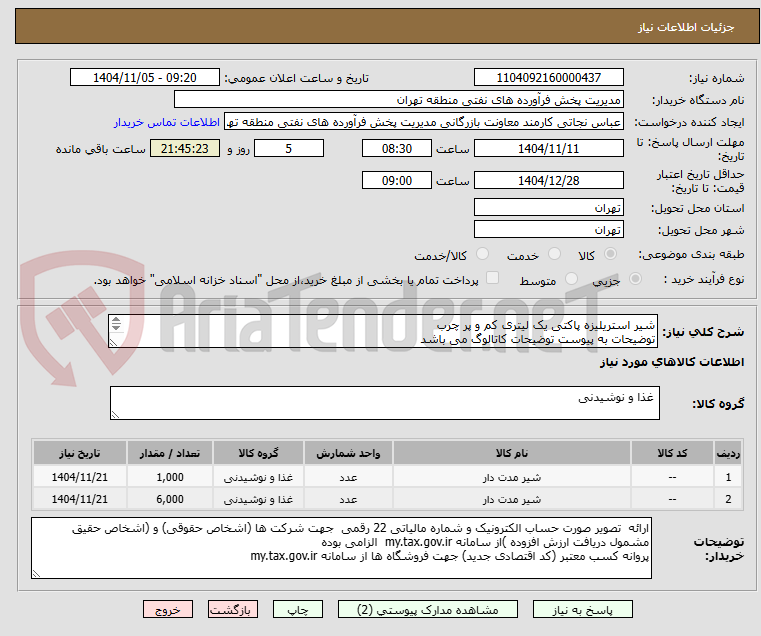Click the واحد شمارش column header
The image size is (761, 636).
(x=348, y=453)
